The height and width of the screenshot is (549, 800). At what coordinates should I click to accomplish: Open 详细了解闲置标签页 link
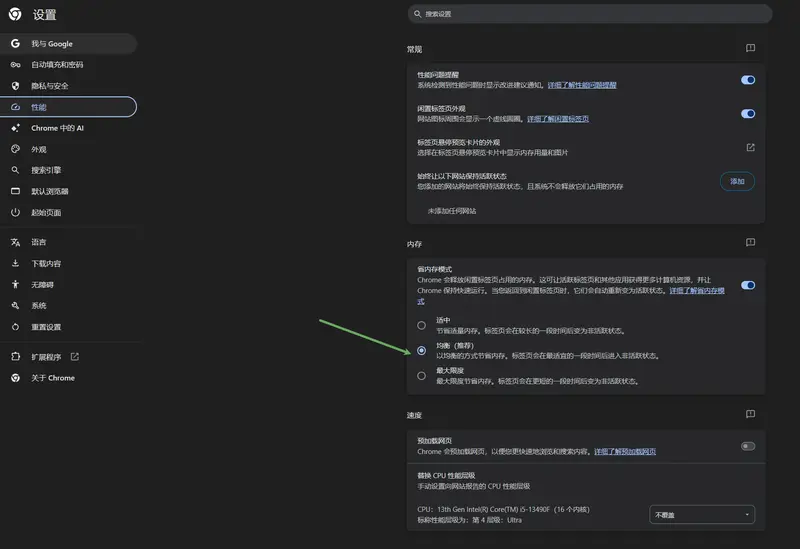558,119
